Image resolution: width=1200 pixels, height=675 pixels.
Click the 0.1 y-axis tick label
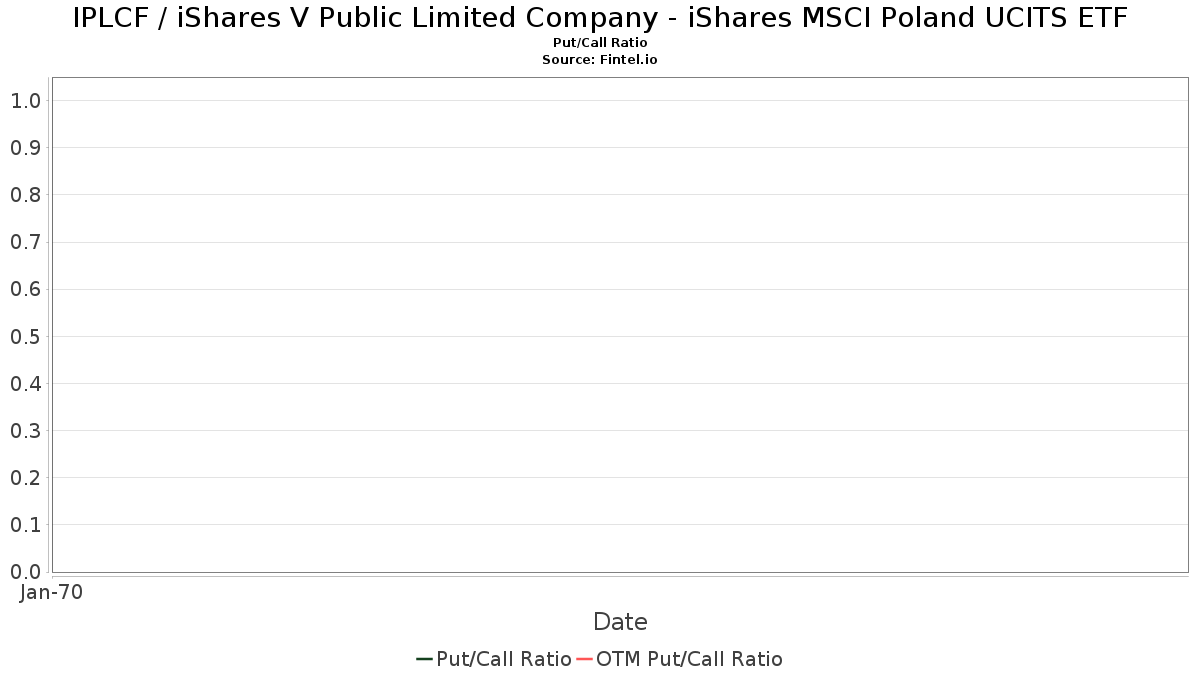tap(25, 525)
